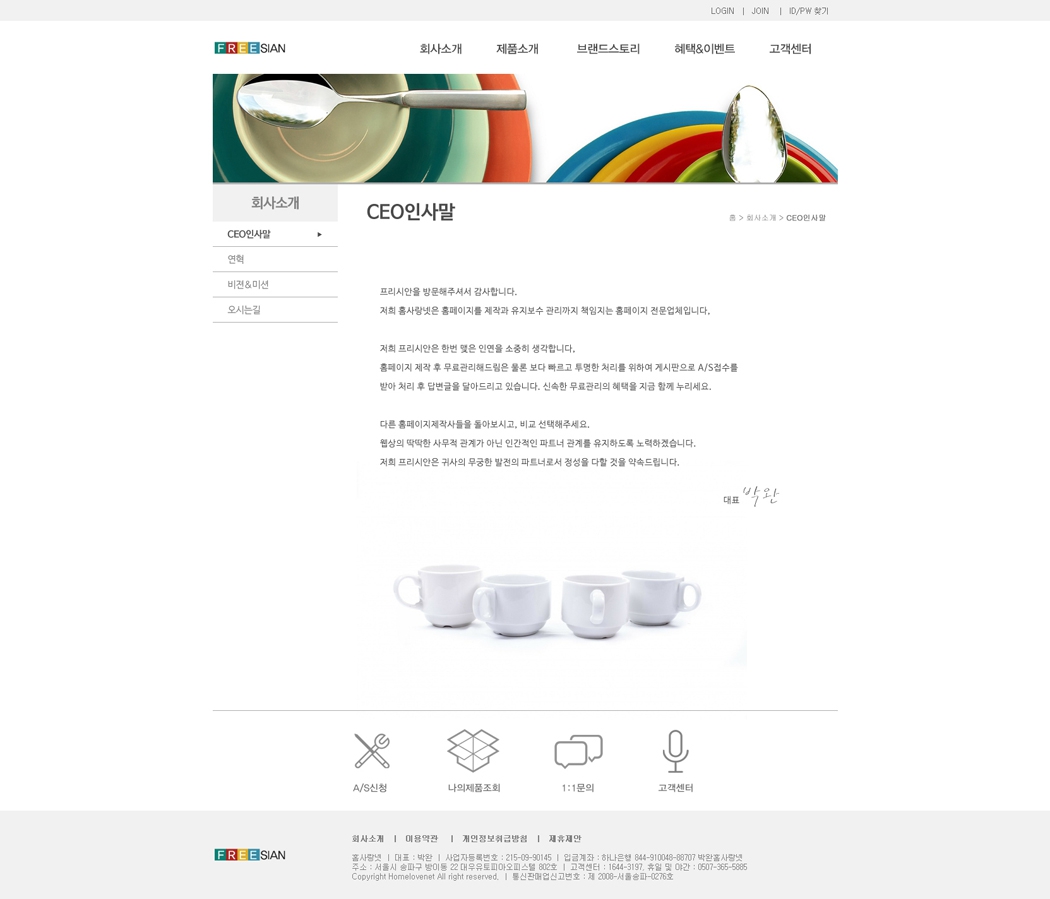Open the A/S신청 wrench icon
The height and width of the screenshot is (899, 1050).
372,750
